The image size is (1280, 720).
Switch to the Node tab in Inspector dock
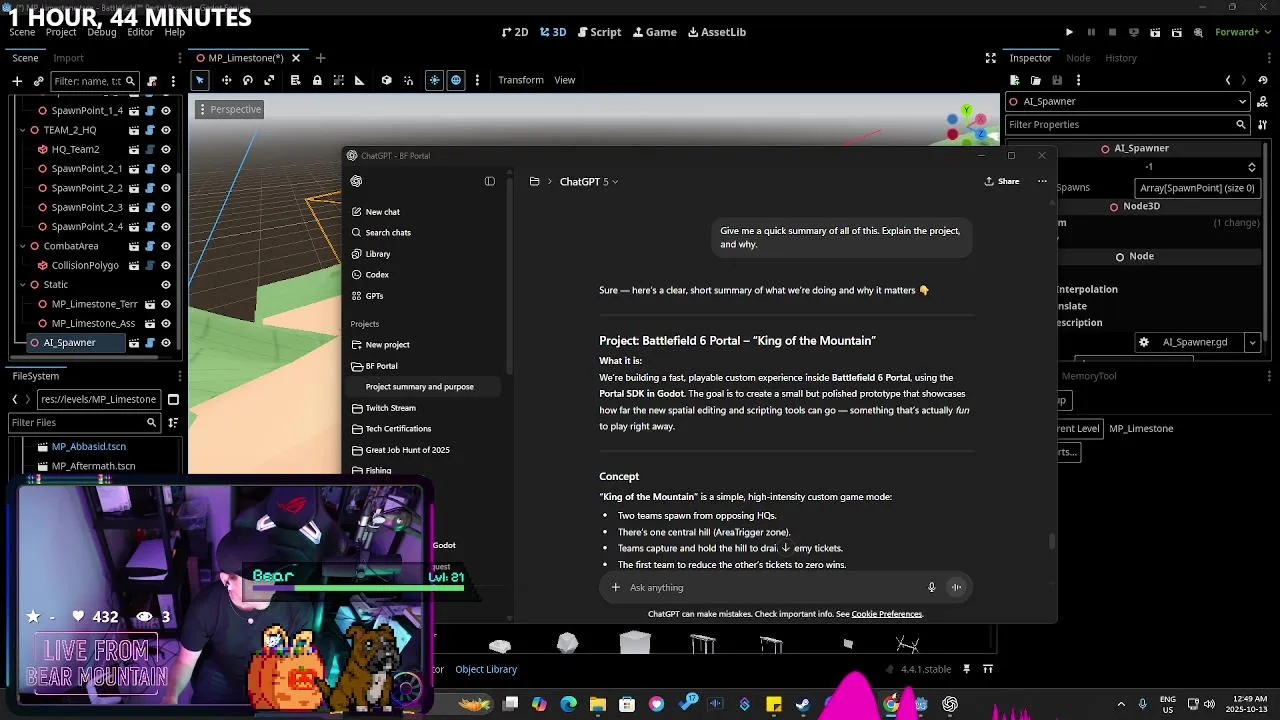[x=1078, y=58]
